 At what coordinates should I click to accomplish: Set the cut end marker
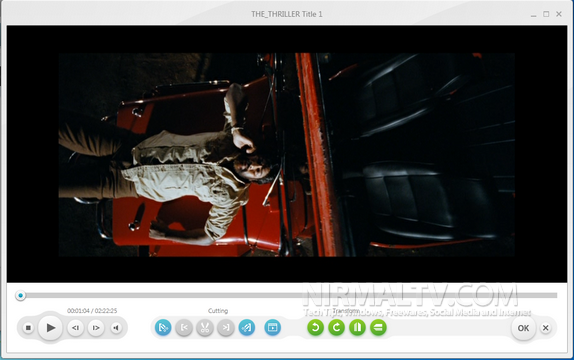pos(226,327)
